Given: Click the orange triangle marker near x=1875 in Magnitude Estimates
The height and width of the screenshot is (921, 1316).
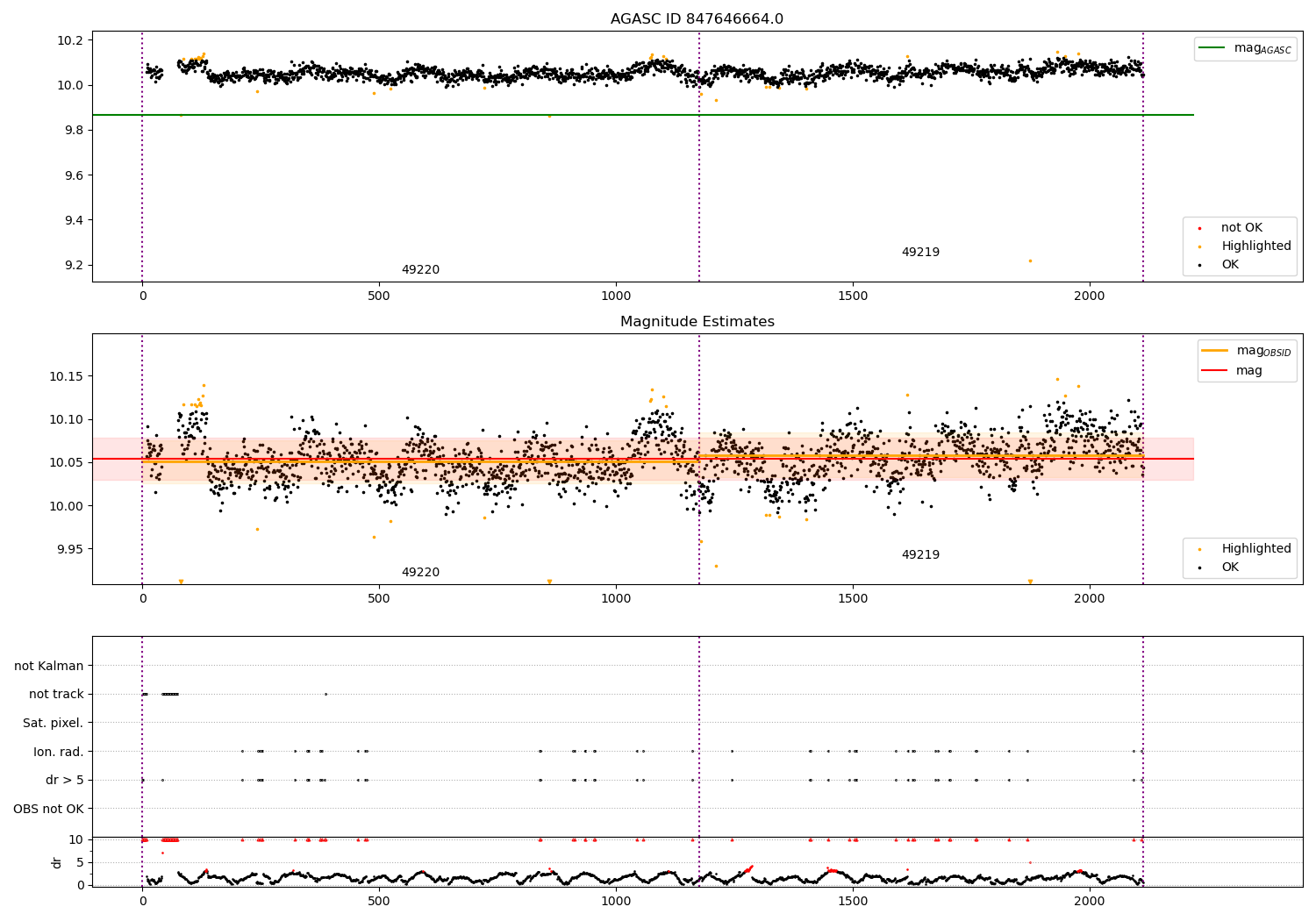Looking at the screenshot, I should click(x=1030, y=582).
